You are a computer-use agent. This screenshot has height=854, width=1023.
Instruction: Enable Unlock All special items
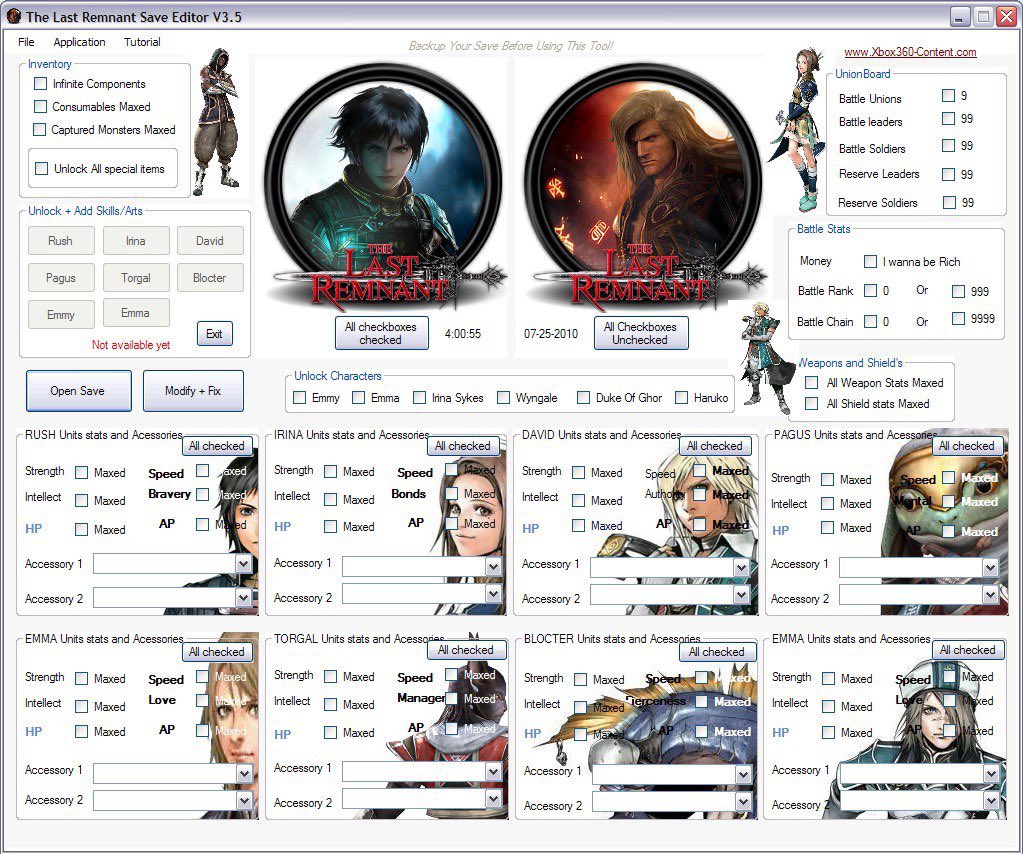(41, 168)
